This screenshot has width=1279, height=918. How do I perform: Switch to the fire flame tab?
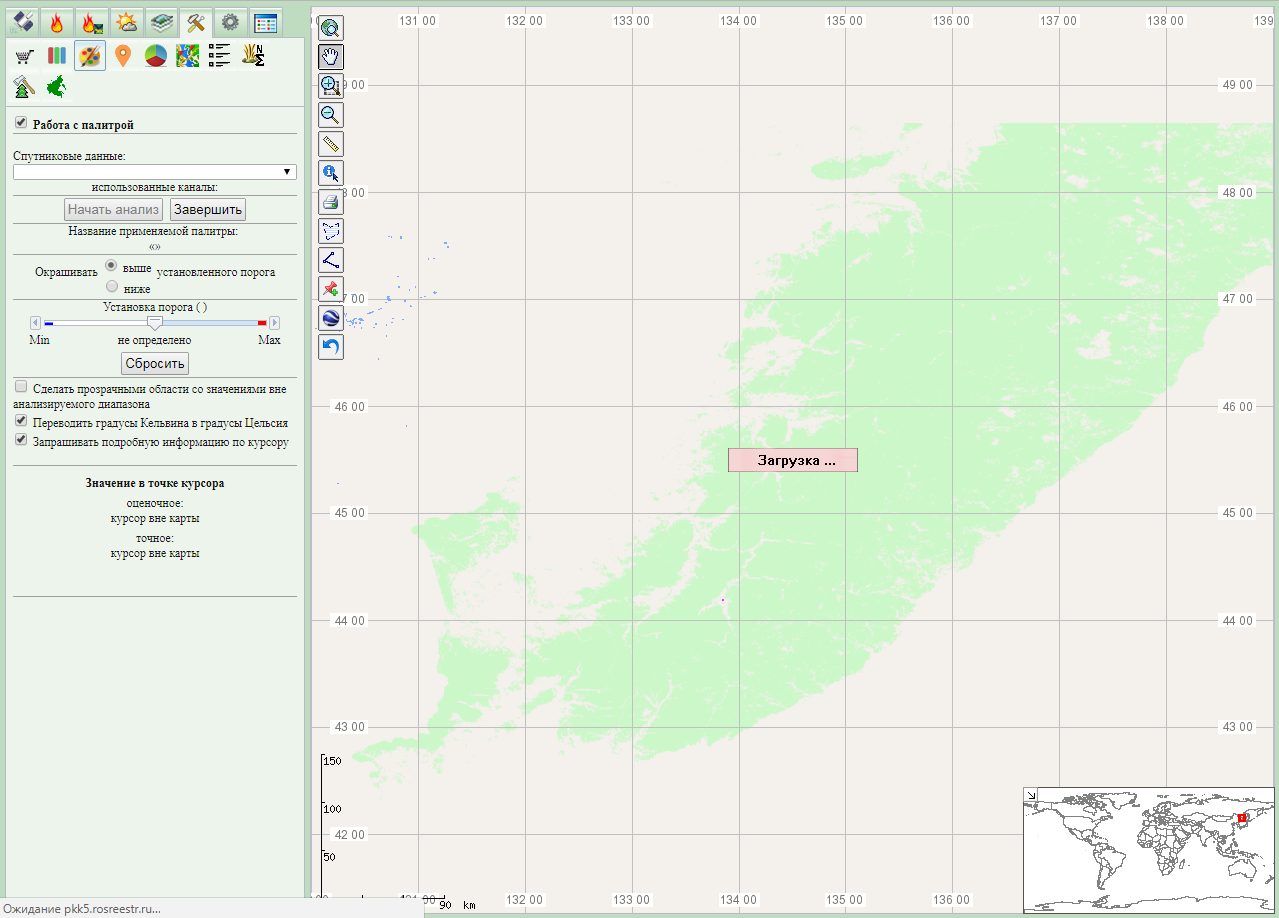57,22
